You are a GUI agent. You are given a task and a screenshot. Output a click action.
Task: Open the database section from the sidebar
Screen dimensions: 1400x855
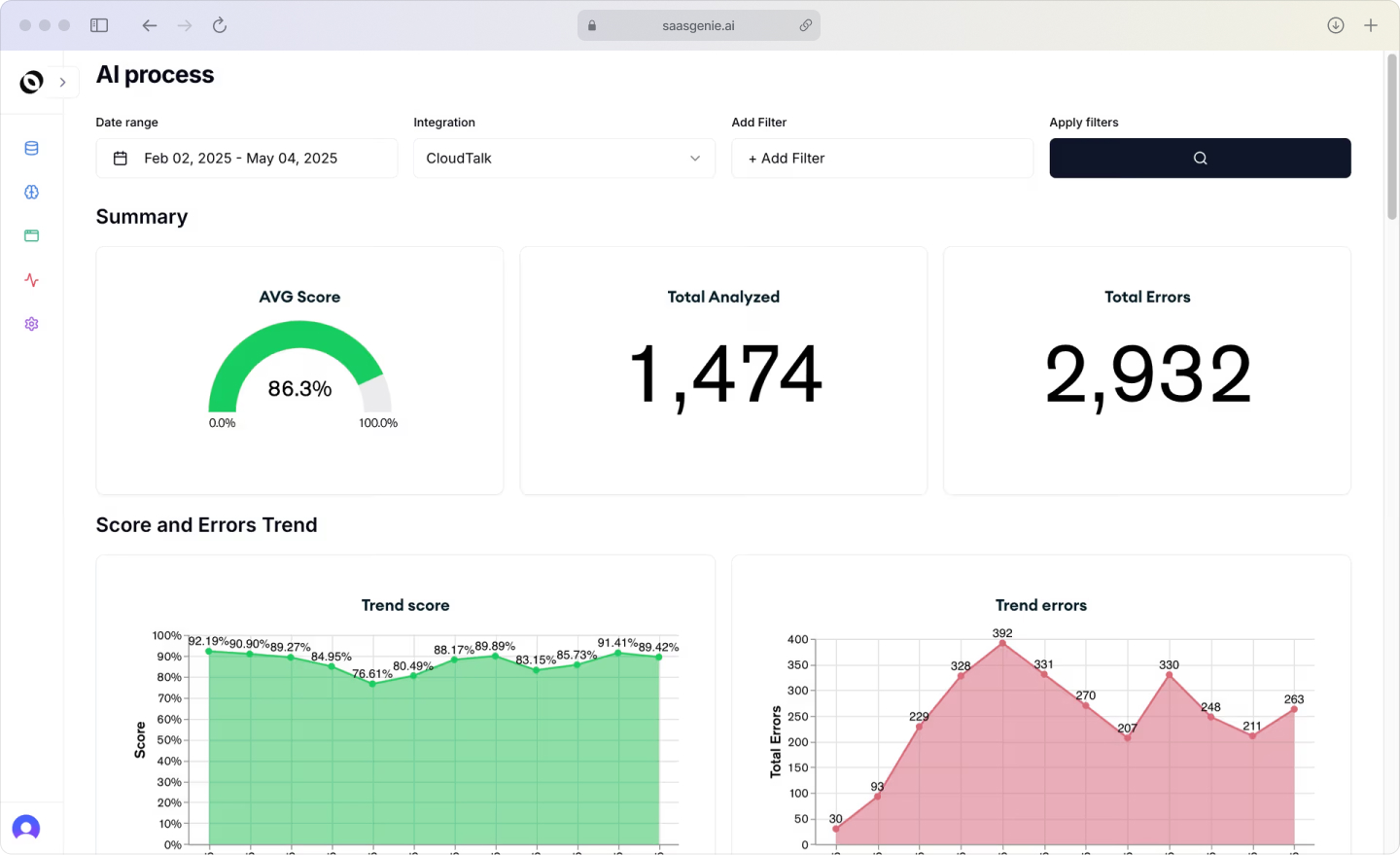click(x=31, y=148)
